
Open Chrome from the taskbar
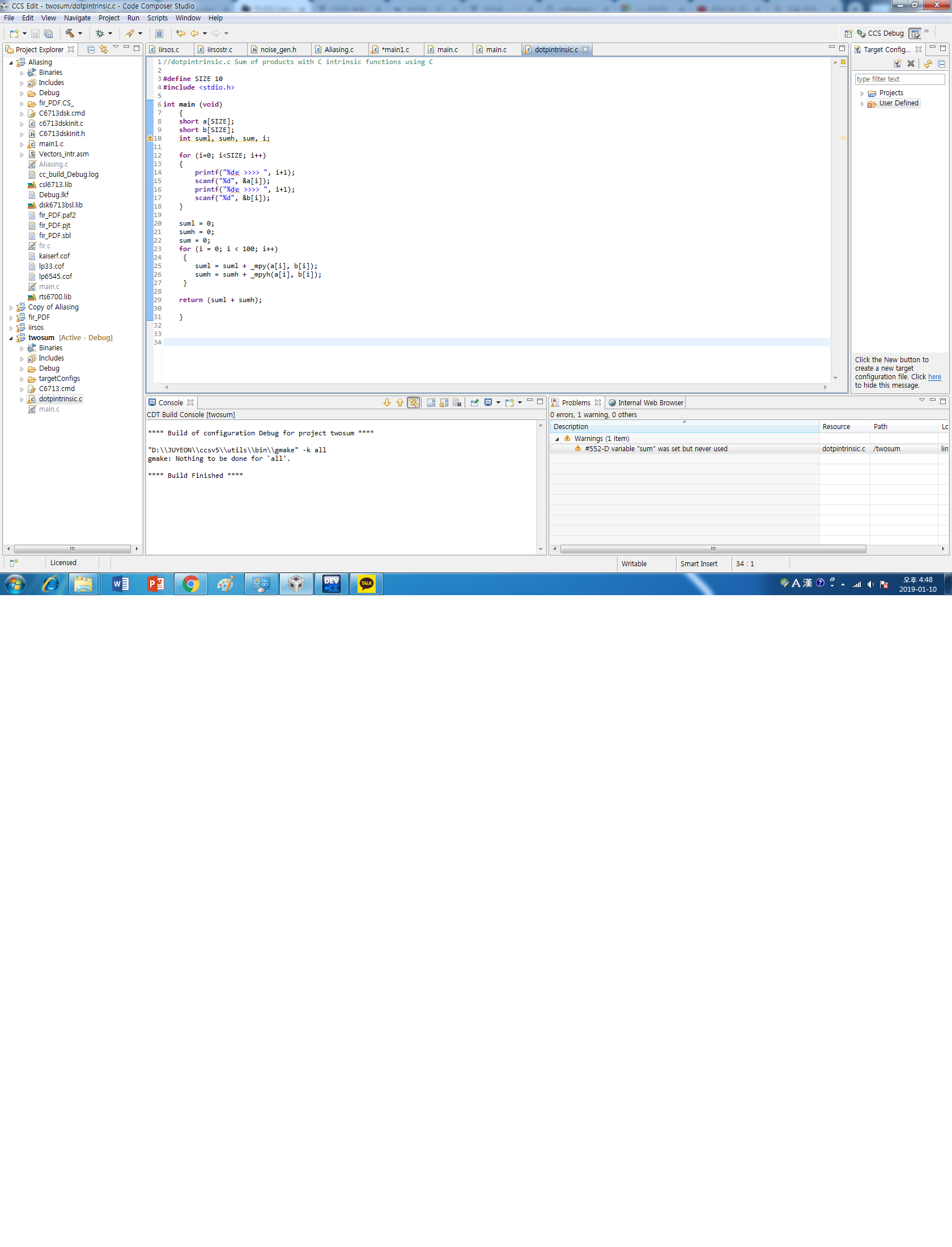click(x=191, y=584)
